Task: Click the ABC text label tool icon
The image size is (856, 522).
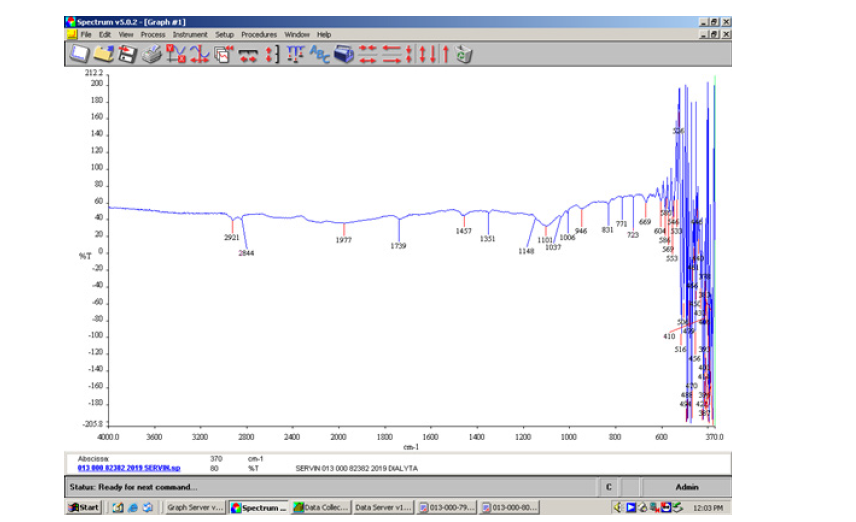Action: pos(319,54)
